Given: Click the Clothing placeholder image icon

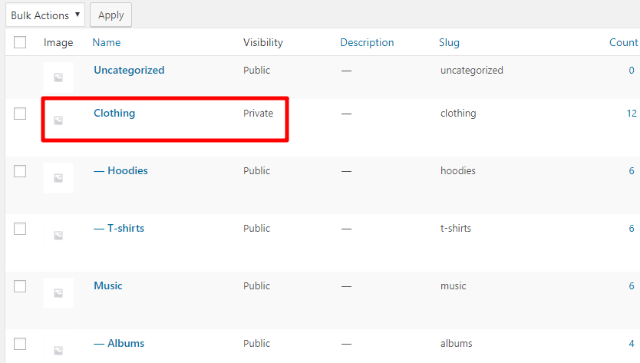Looking at the screenshot, I should coord(58,120).
